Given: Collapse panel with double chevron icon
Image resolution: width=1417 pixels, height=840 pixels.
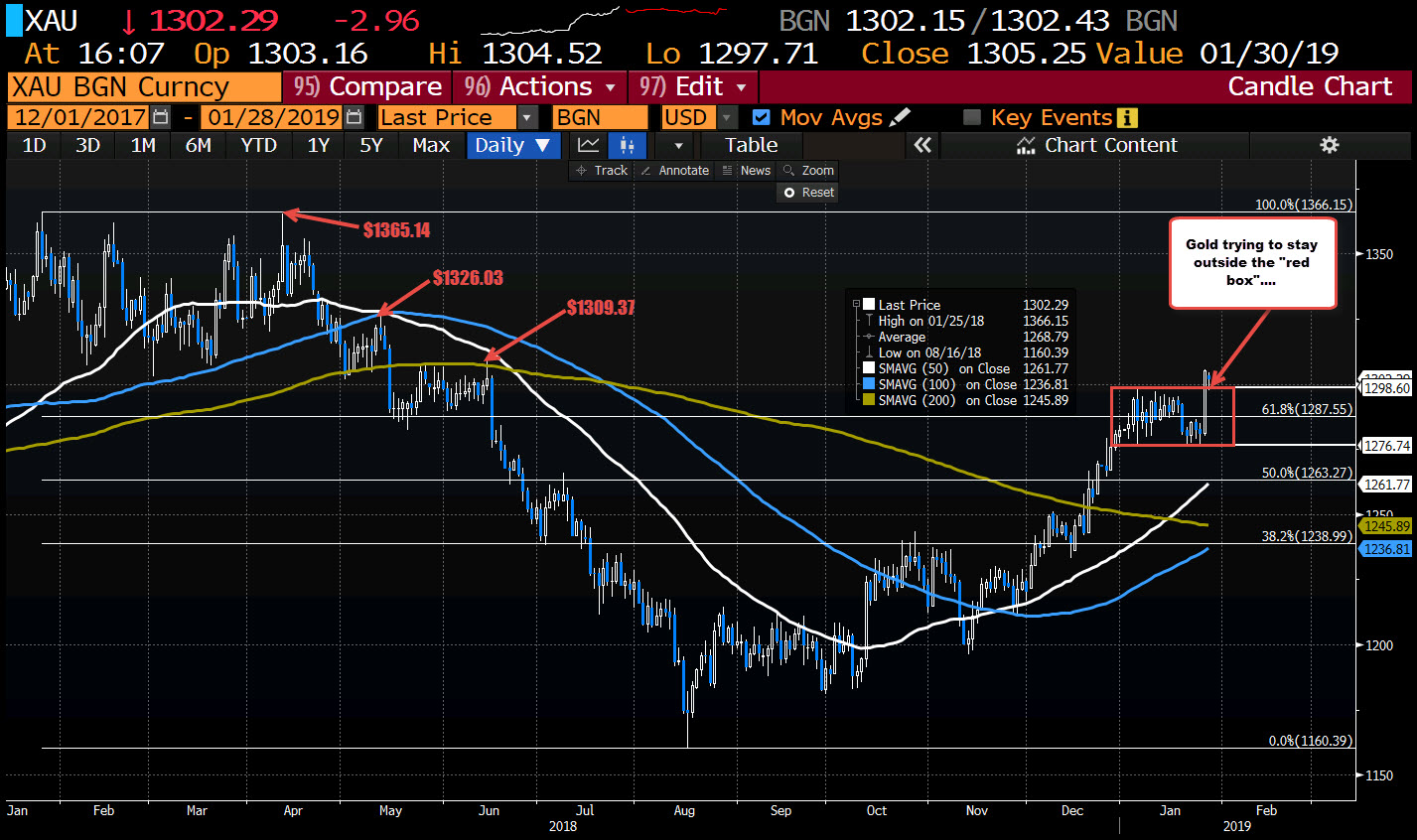Looking at the screenshot, I should tap(922, 145).
